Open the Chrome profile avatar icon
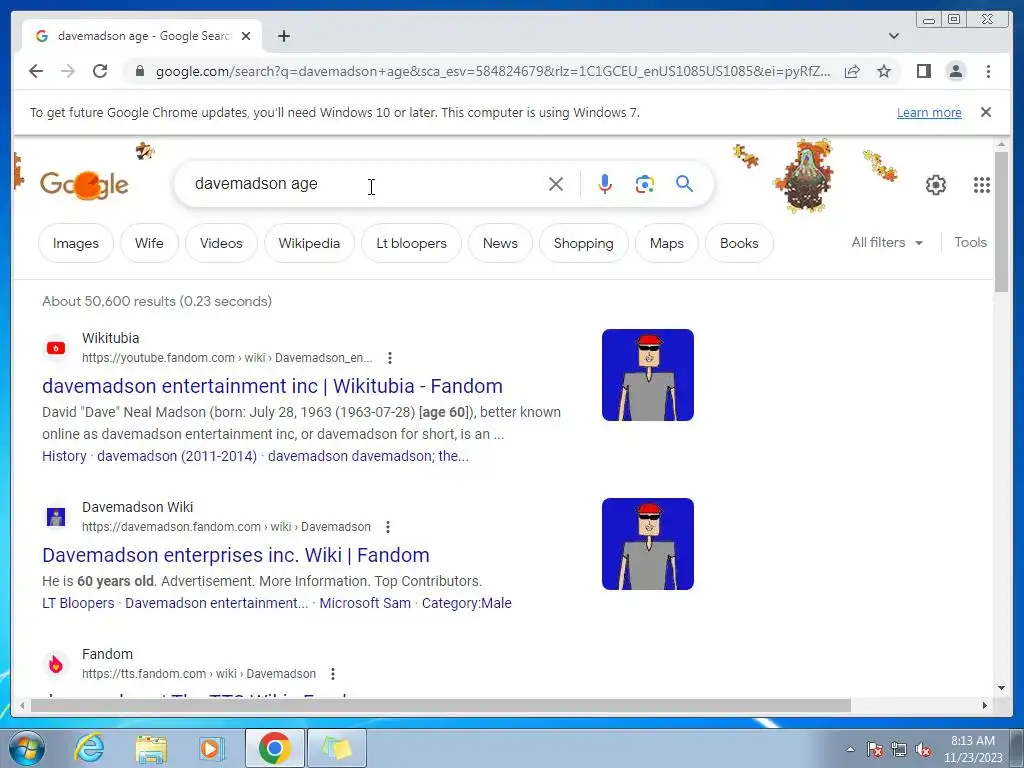 pos(955,71)
